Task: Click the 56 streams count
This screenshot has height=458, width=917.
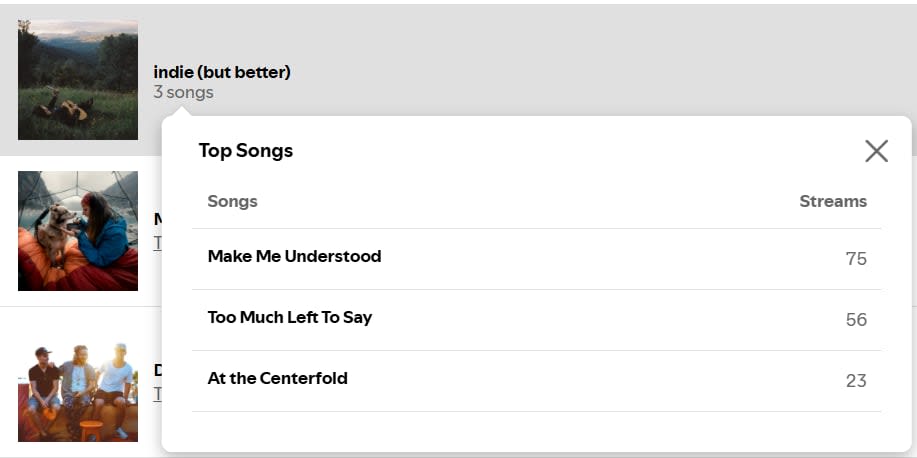Action: 855,320
